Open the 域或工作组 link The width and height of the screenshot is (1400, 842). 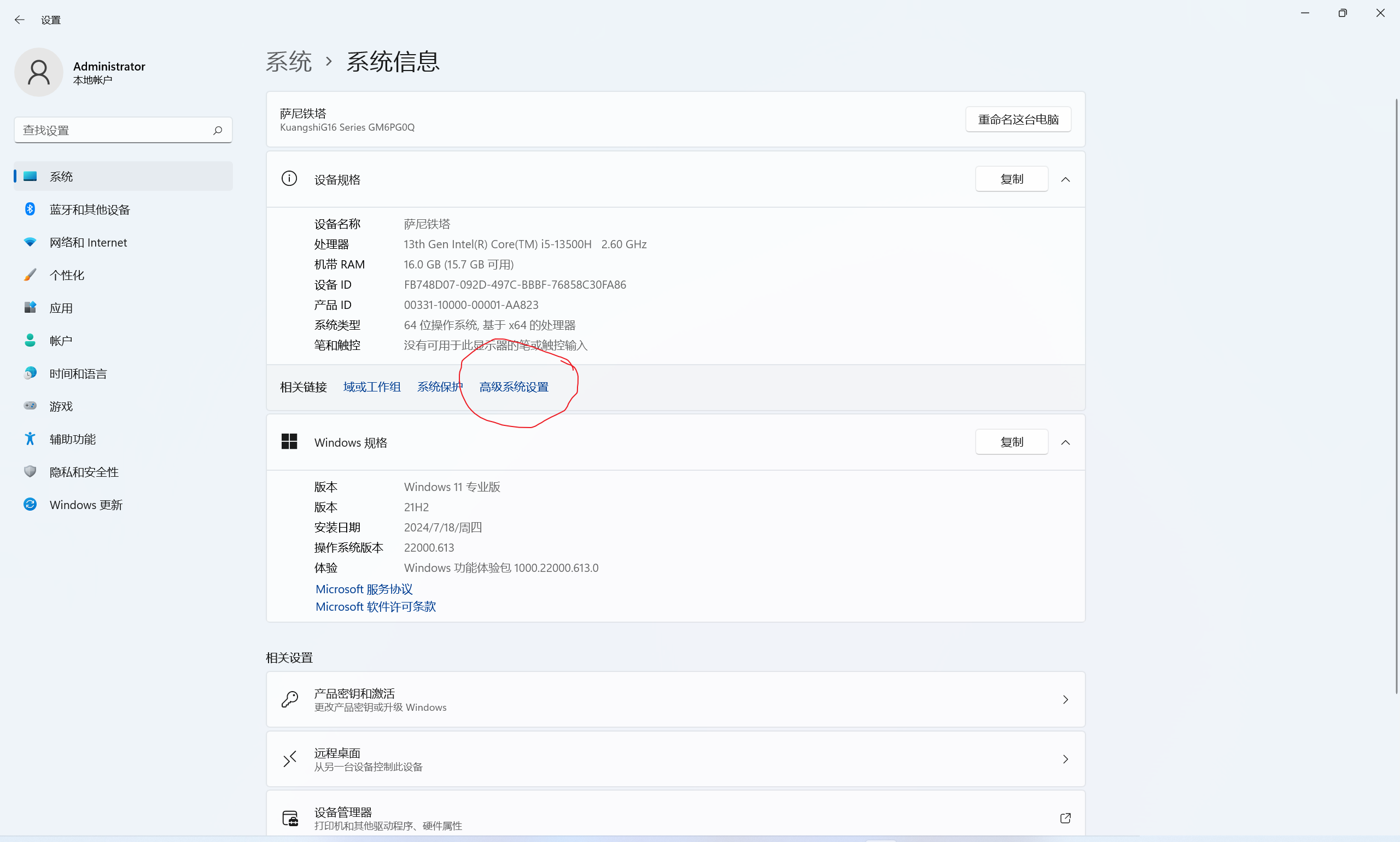(372, 387)
